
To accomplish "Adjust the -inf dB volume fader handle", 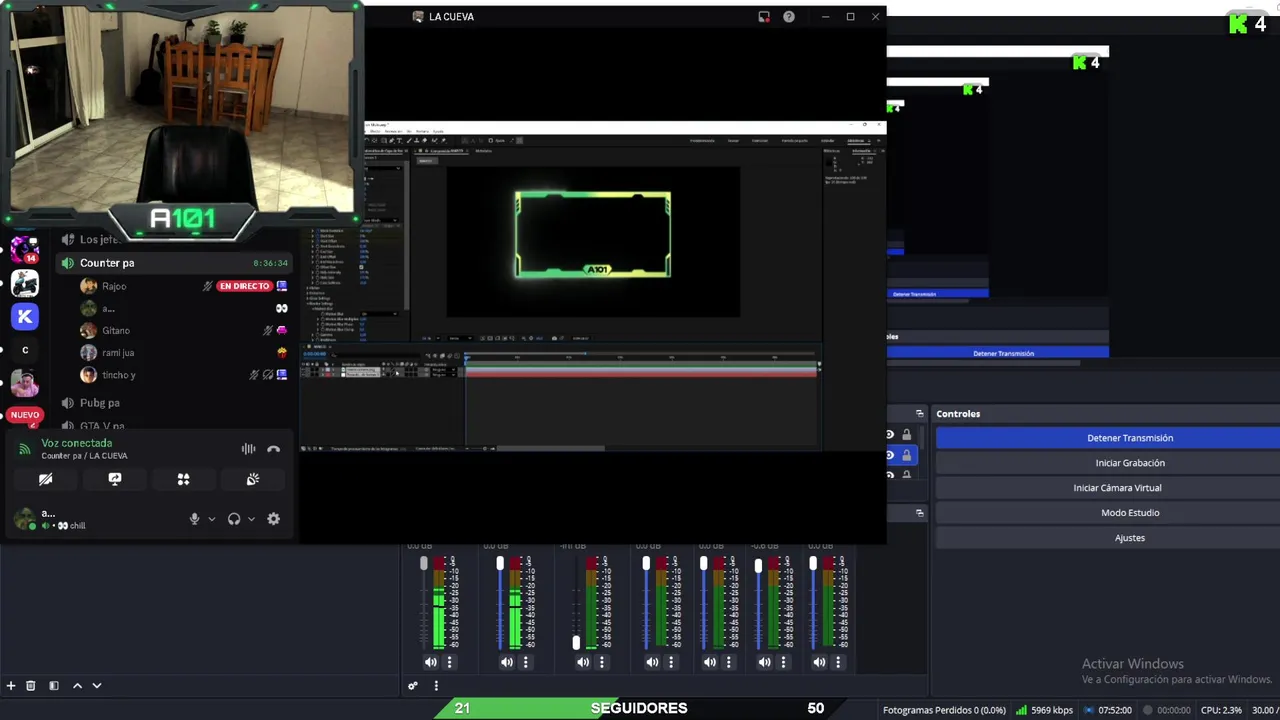I will coord(575,643).
